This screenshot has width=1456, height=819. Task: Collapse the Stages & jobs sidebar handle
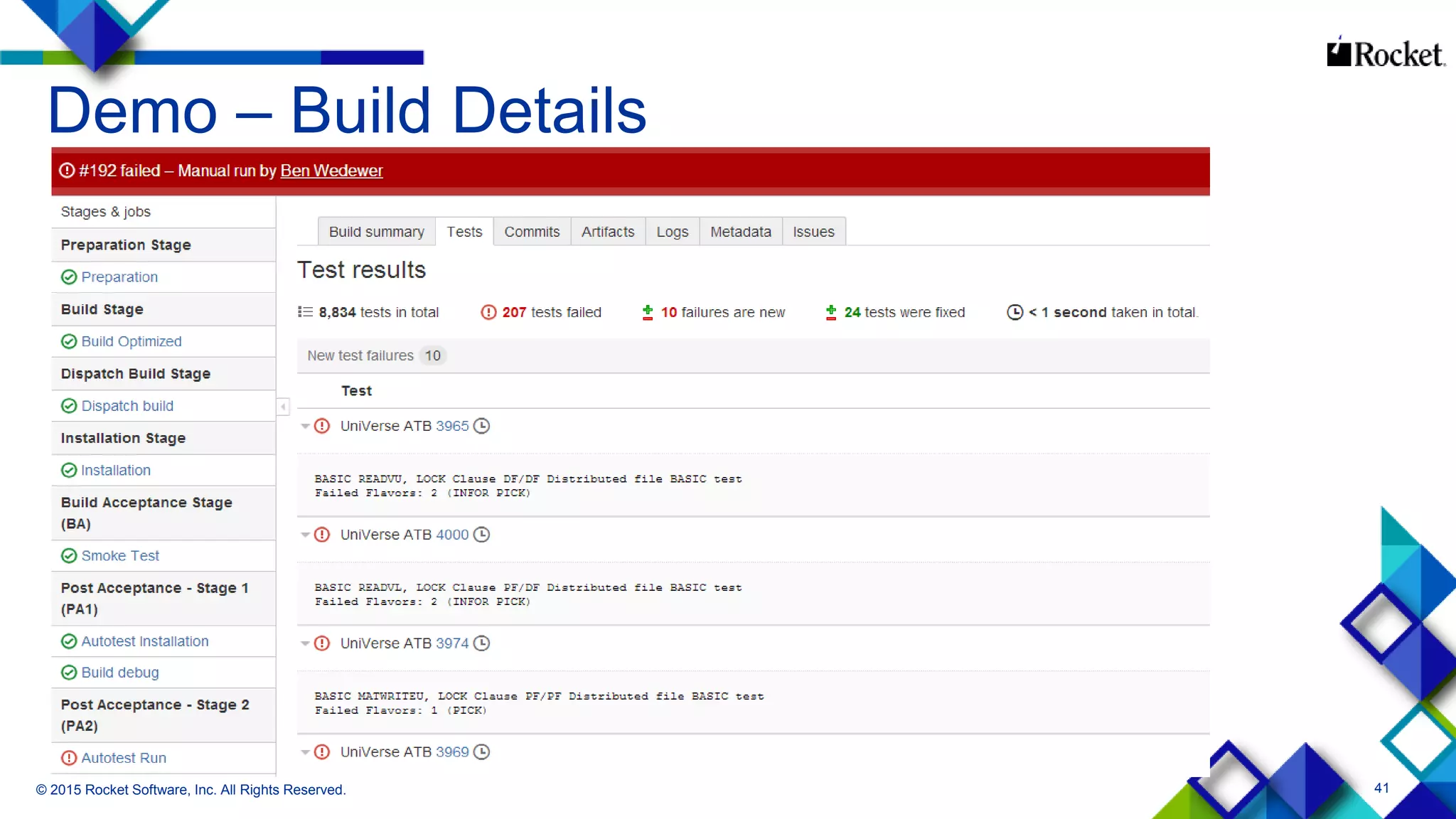click(x=283, y=407)
